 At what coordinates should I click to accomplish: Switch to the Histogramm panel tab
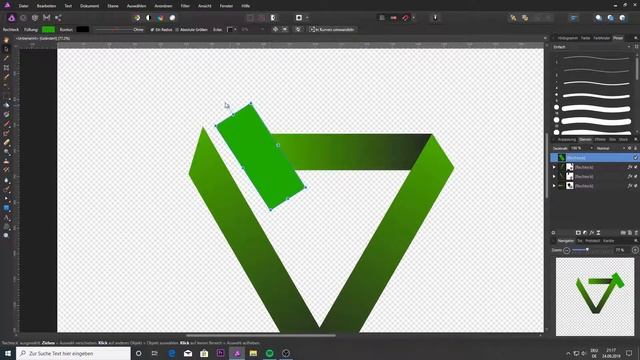(x=568, y=38)
